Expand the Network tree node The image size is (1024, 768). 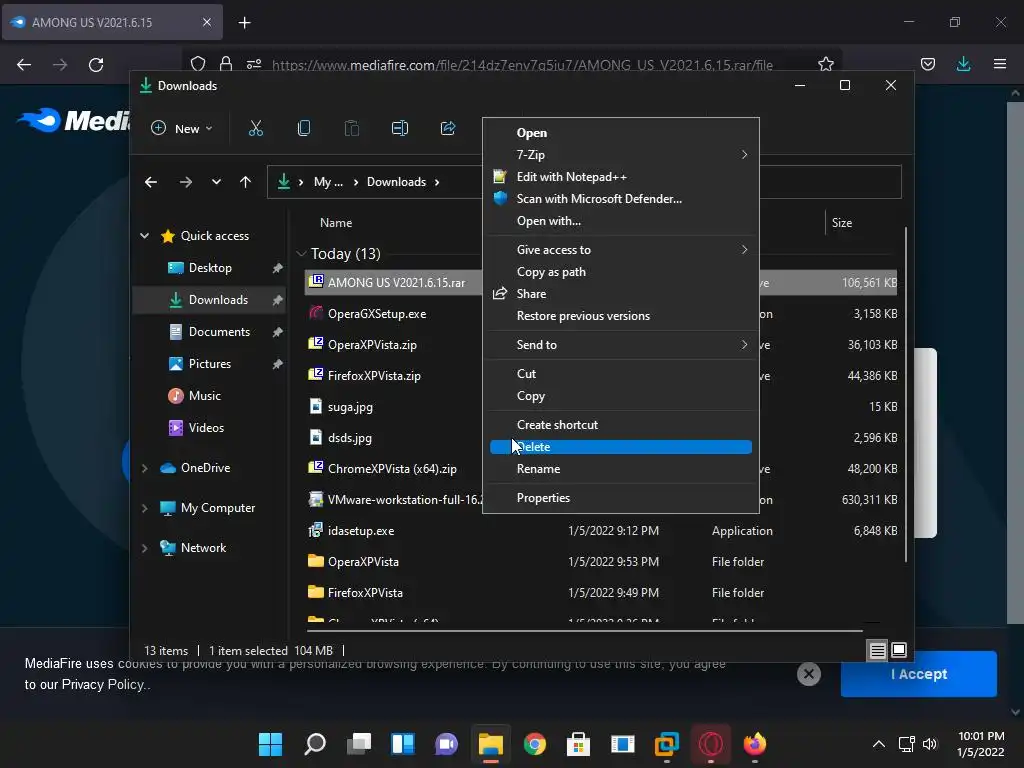coord(144,548)
